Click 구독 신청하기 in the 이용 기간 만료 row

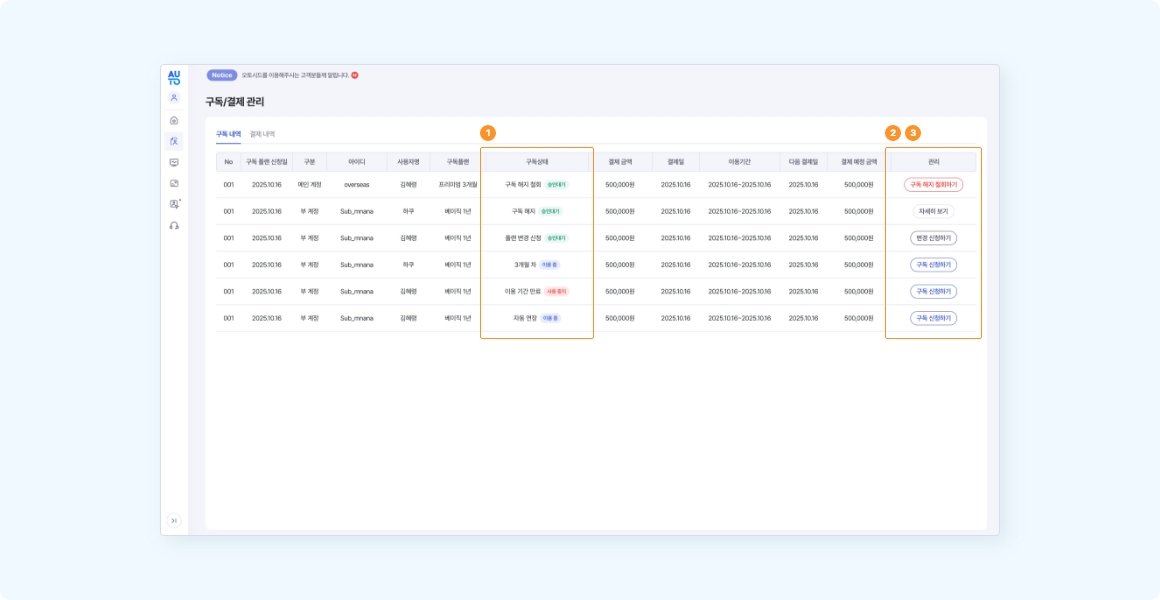point(933,291)
